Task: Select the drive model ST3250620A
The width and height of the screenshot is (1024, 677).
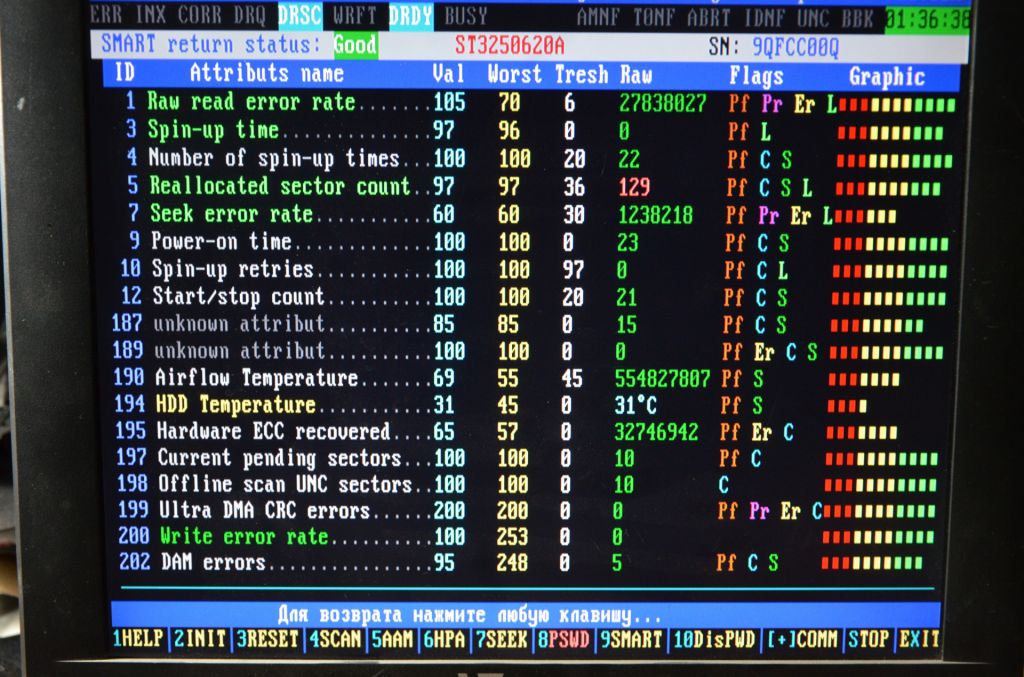Action: coord(509,46)
